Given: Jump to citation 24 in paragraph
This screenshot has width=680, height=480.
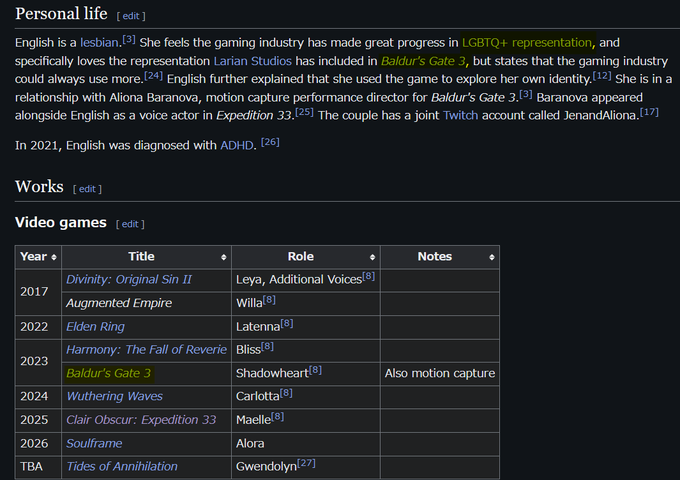Looking at the screenshot, I should point(154,75).
